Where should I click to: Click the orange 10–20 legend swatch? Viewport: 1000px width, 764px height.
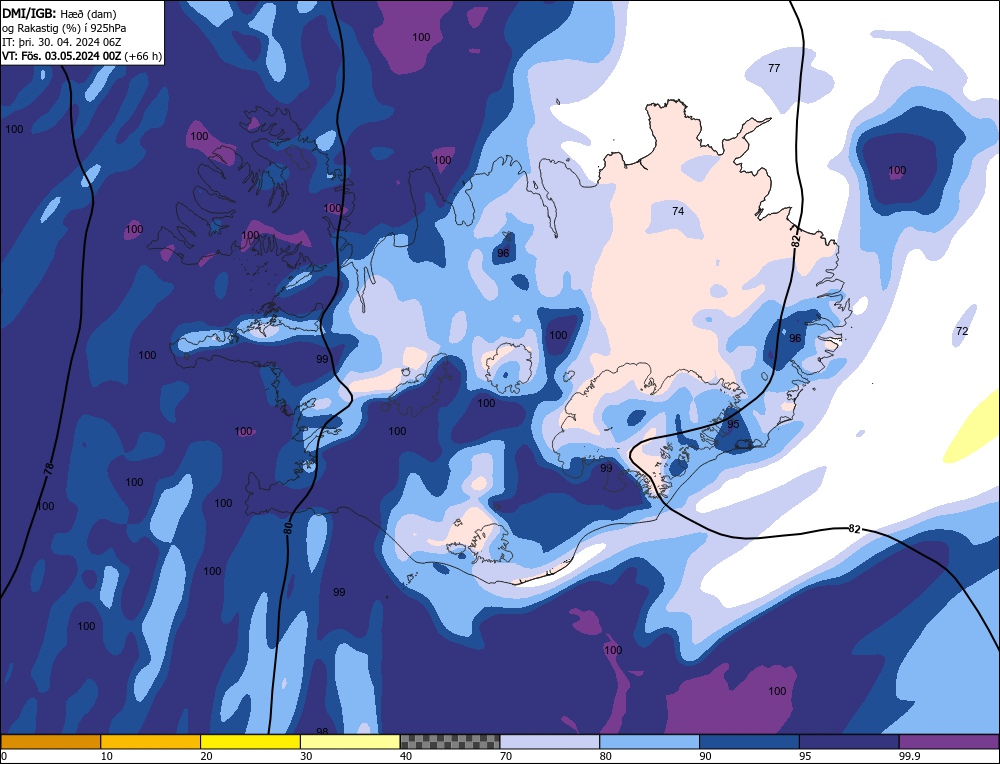point(151,741)
